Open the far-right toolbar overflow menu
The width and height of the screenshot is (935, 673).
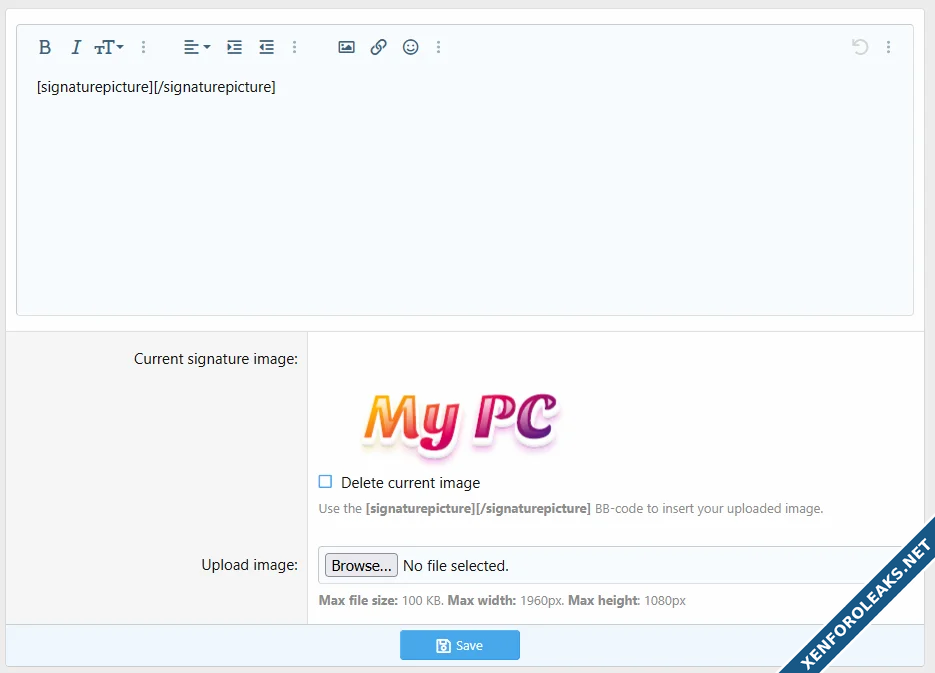click(x=888, y=47)
